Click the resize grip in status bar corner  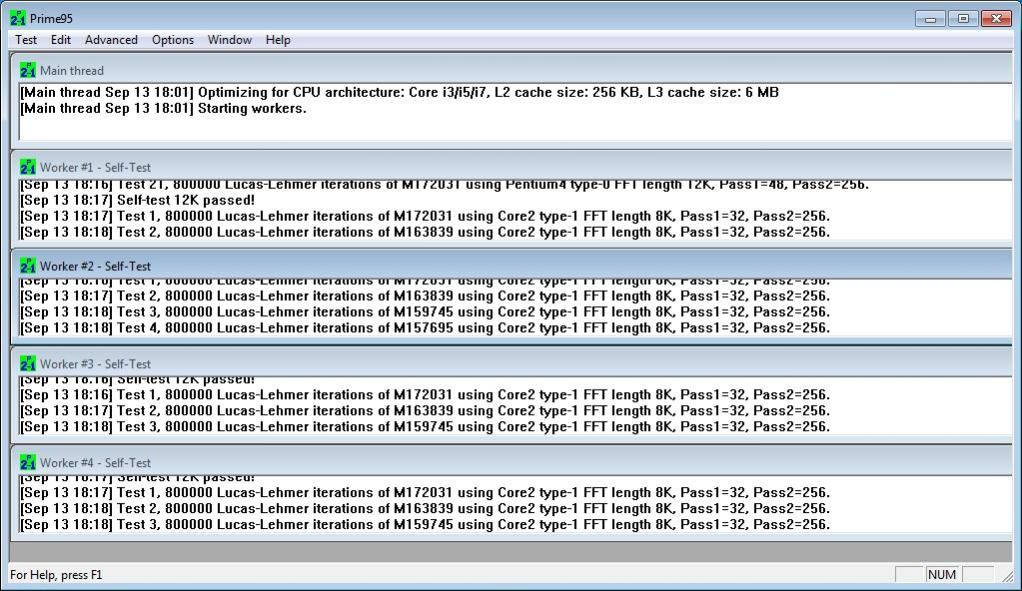1008,576
